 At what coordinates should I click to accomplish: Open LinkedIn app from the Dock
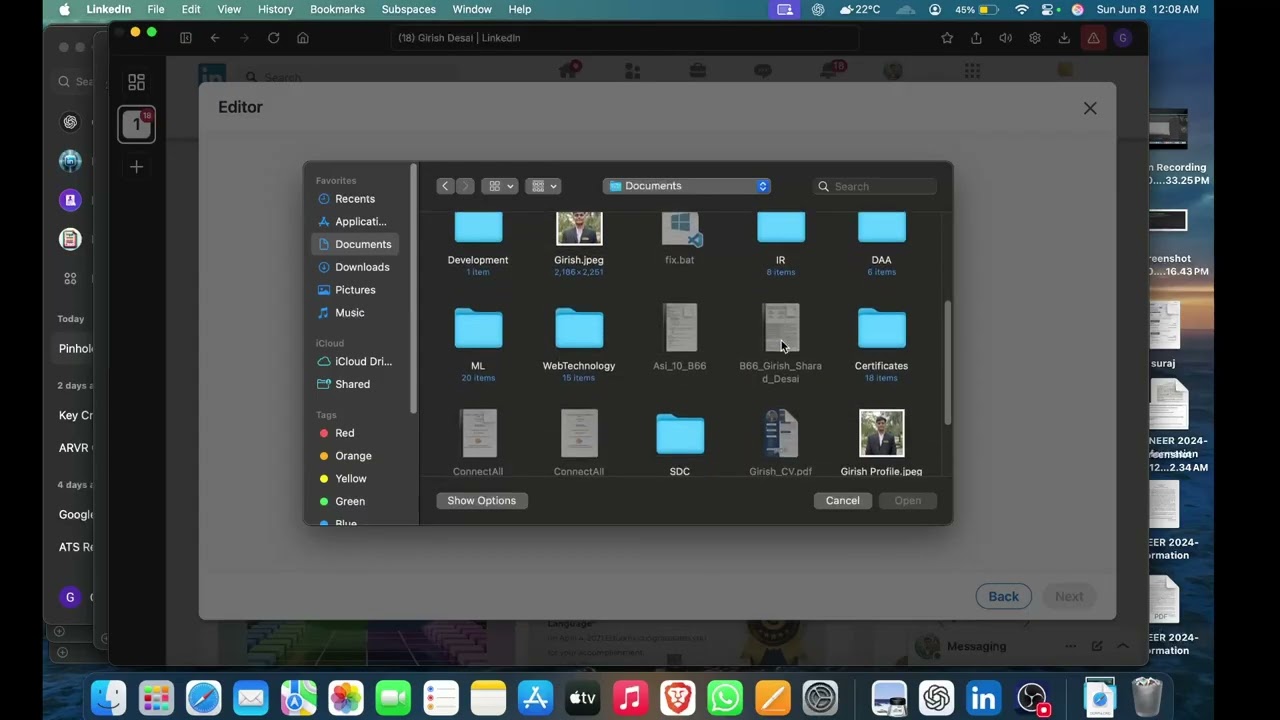(984, 697)
